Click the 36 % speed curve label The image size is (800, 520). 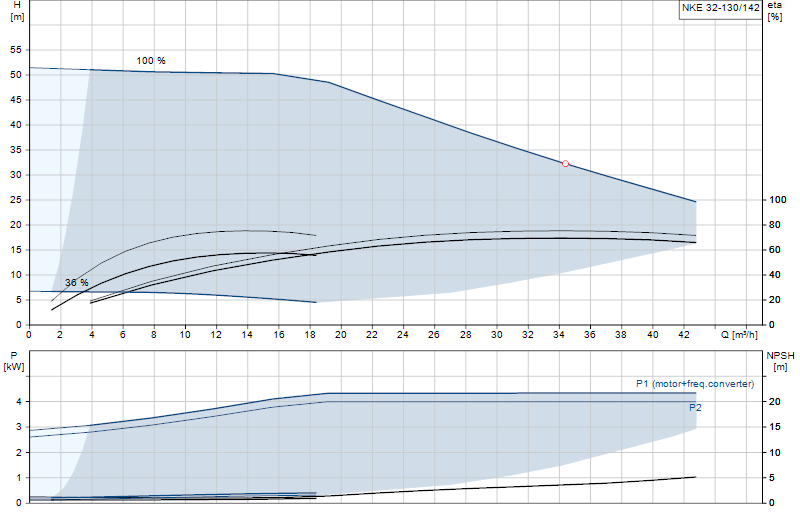pos(77,283)
